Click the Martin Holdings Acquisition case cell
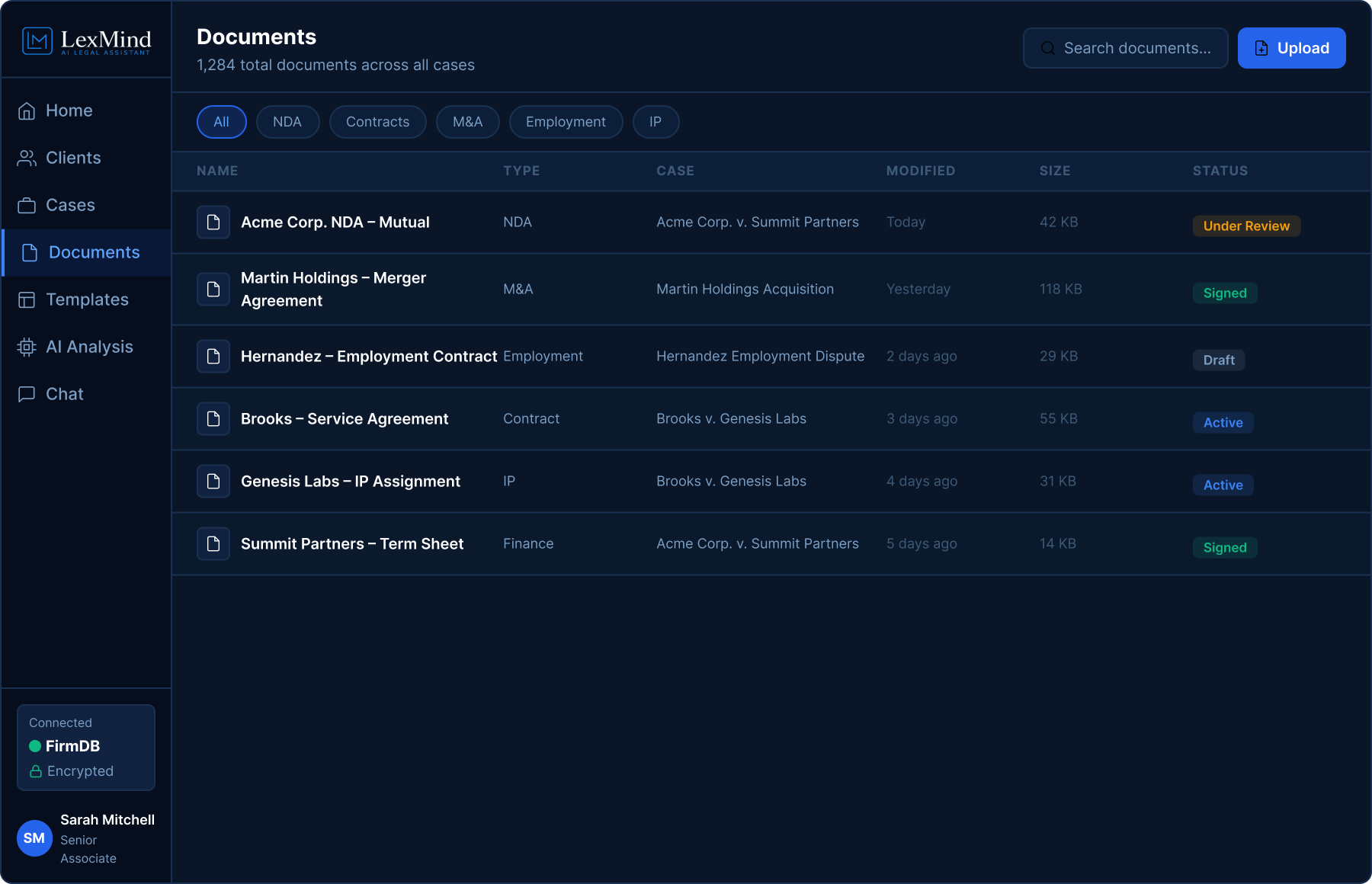 click(x=745, y=290)
